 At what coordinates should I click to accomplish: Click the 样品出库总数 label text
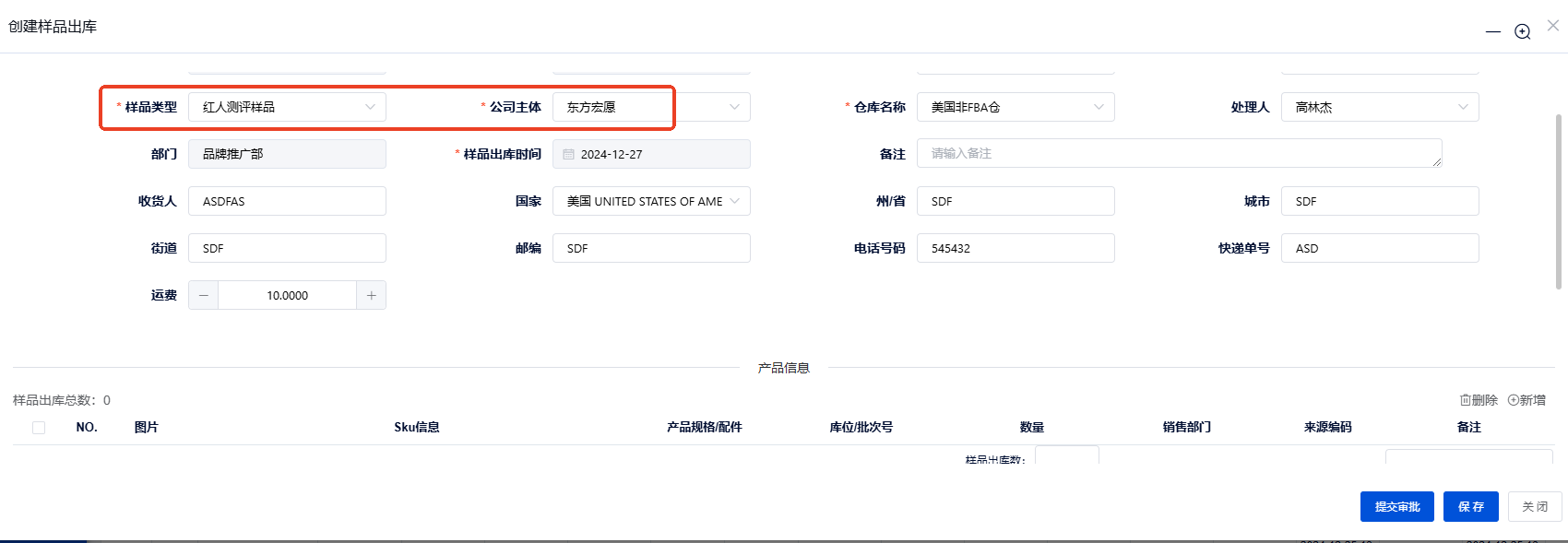tap(62, 400)
